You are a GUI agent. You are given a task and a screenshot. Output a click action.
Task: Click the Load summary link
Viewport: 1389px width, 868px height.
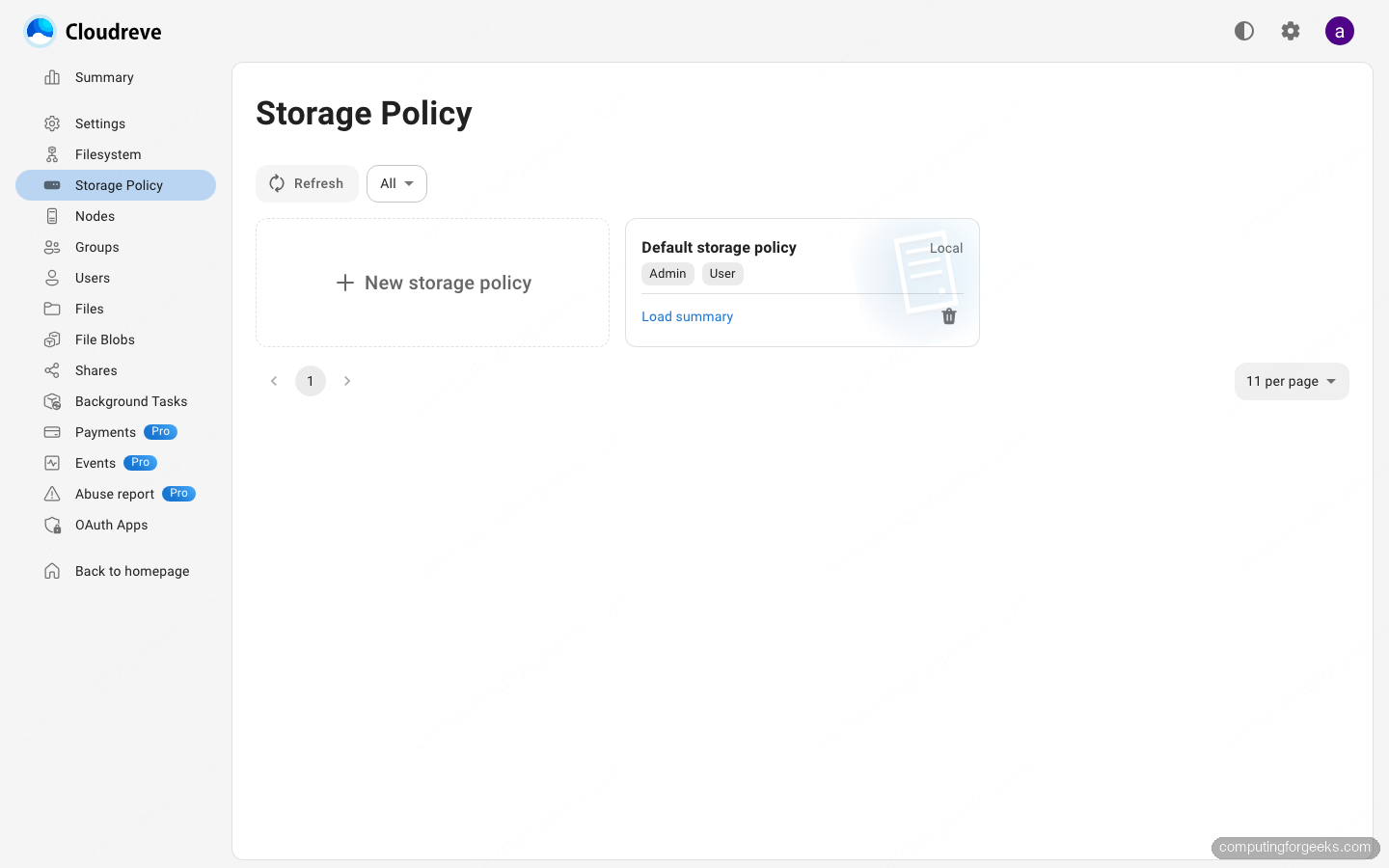pos(687,316)
